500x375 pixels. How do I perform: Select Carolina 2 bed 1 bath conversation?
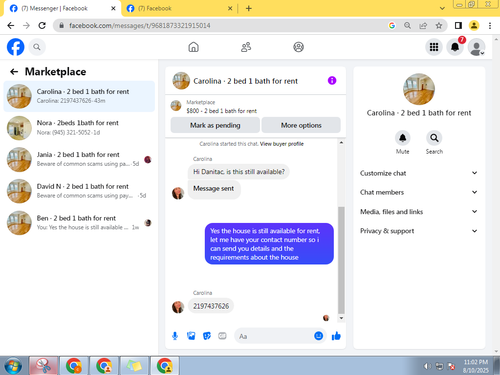click(x=79, y=96)
